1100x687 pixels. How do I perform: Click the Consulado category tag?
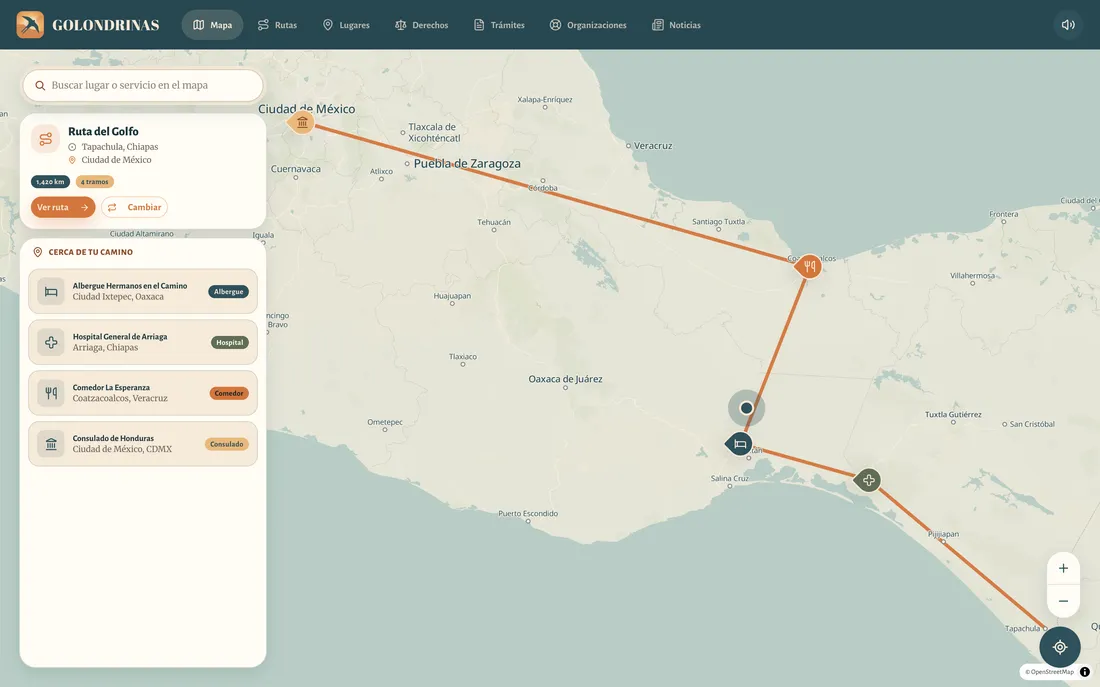click(227, 444)
